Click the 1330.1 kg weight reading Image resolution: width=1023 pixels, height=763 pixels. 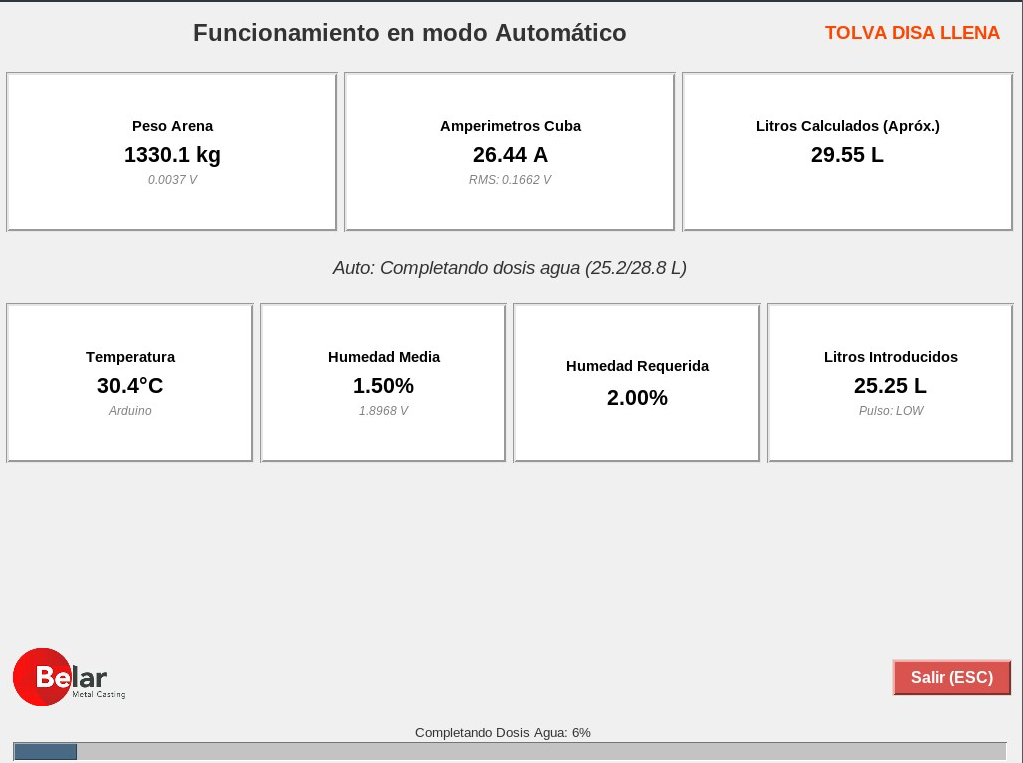(172, 155)
